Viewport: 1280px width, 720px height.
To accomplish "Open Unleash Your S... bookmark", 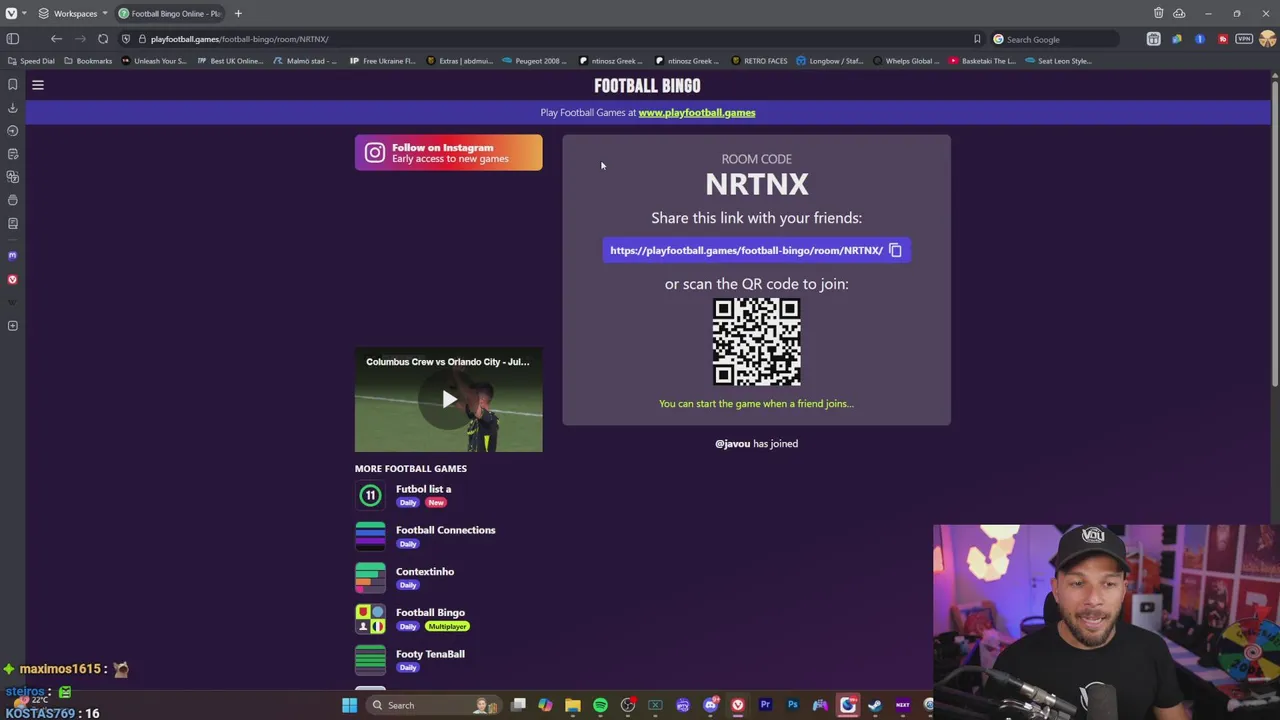I will coord(153,61).
